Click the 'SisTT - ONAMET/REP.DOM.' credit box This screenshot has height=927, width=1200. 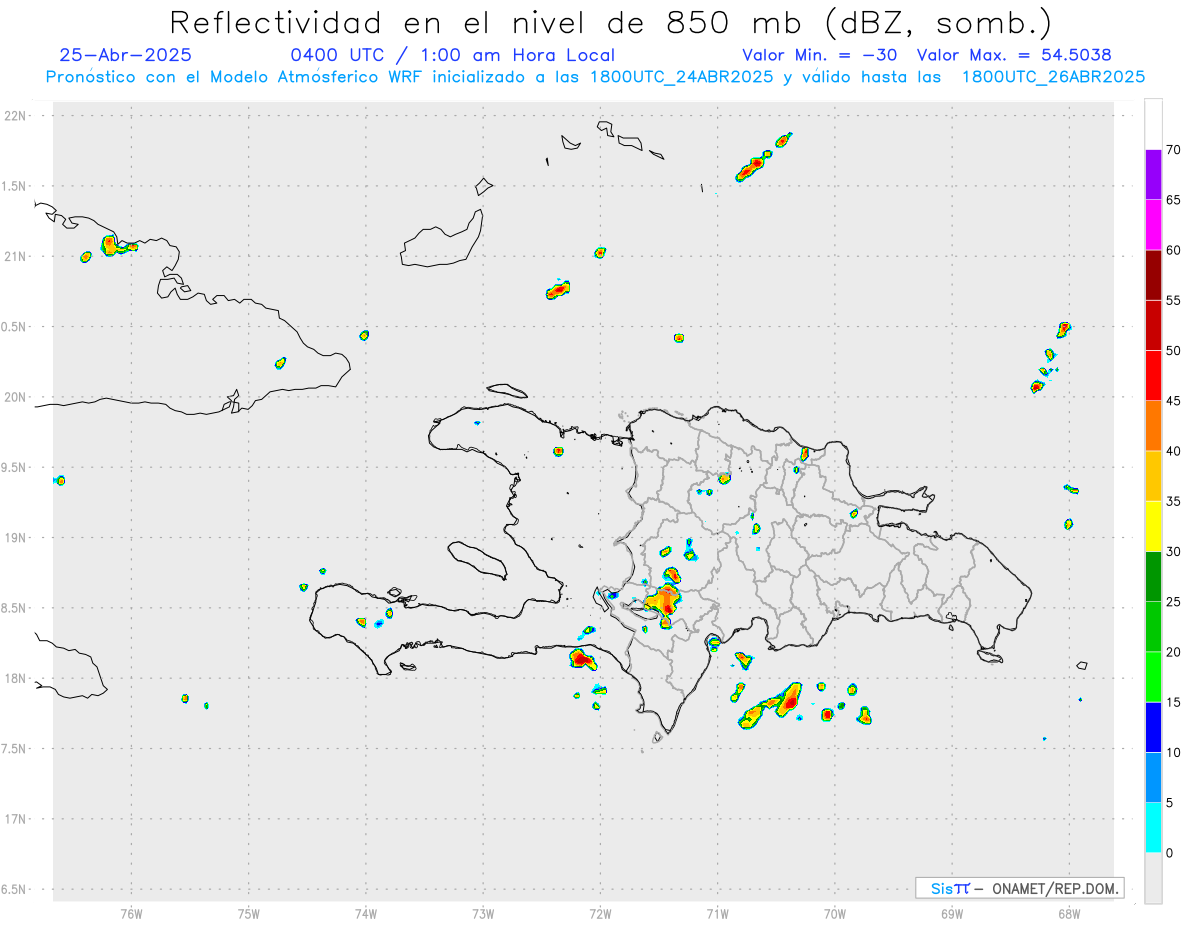click(1020, 888)
